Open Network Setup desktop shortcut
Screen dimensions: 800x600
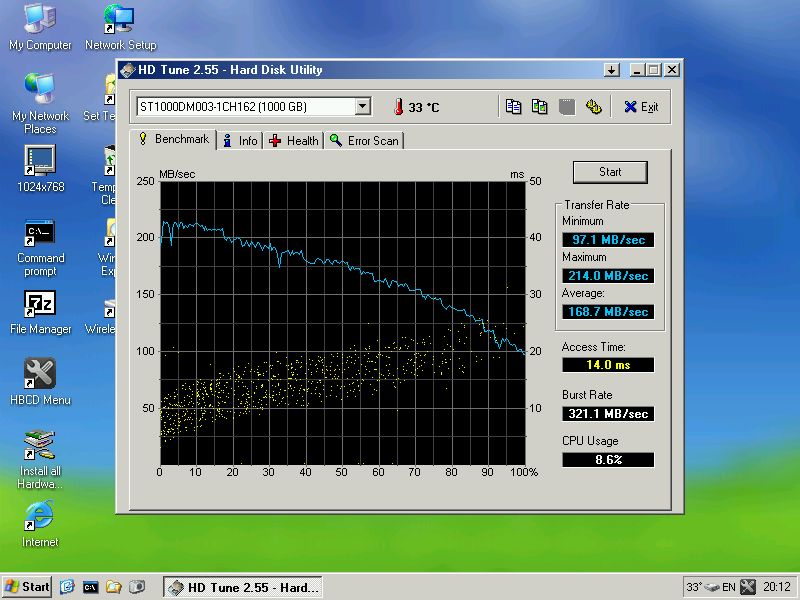point(120,28)
